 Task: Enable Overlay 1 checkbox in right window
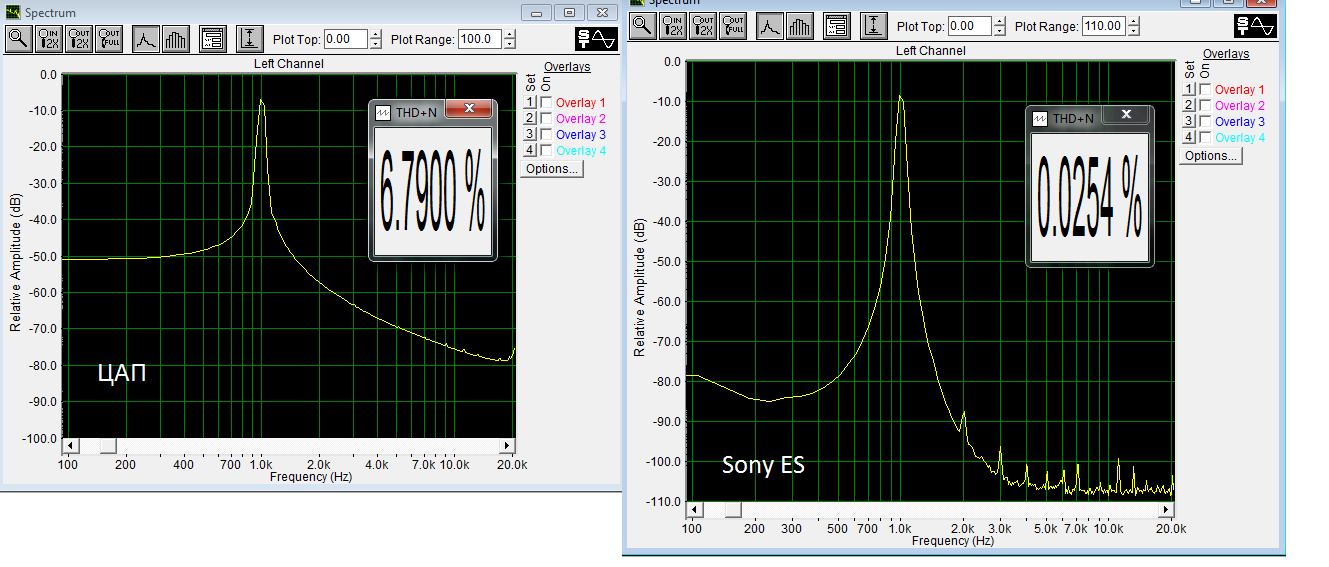[1205, 90]
